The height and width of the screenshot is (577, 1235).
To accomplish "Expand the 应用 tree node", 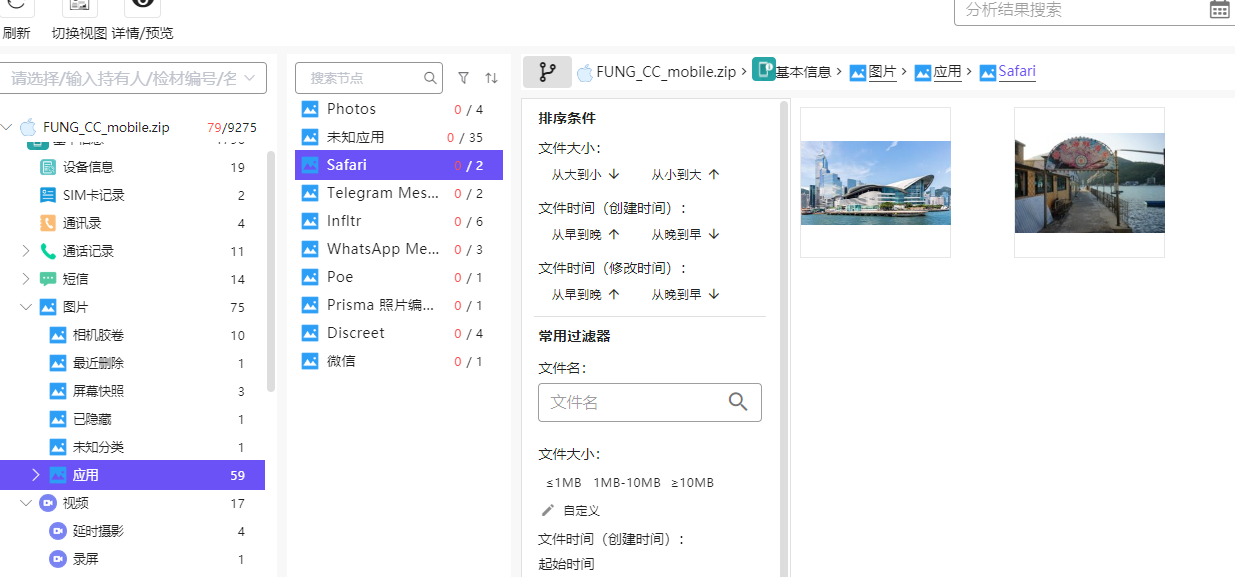I will click(x=37, y=474).
